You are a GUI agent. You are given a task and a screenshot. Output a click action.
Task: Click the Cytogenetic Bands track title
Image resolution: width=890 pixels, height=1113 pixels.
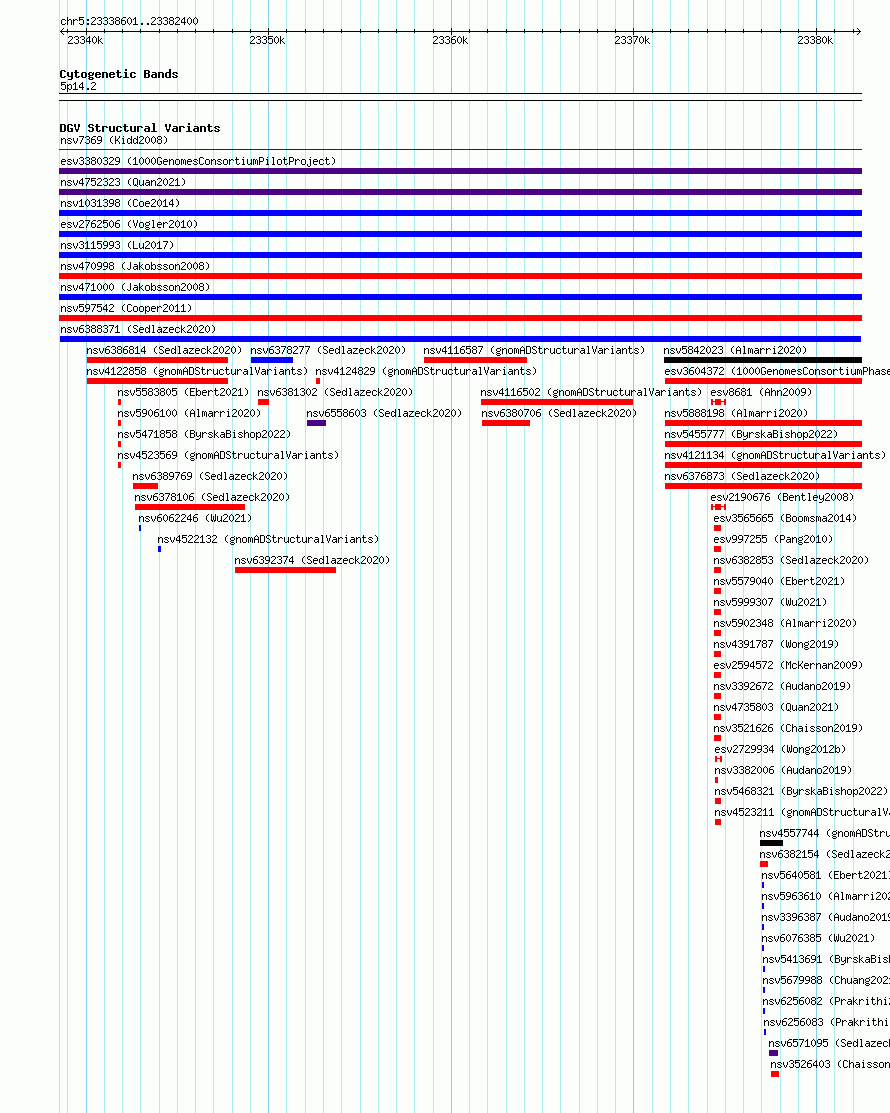point(119,75)
